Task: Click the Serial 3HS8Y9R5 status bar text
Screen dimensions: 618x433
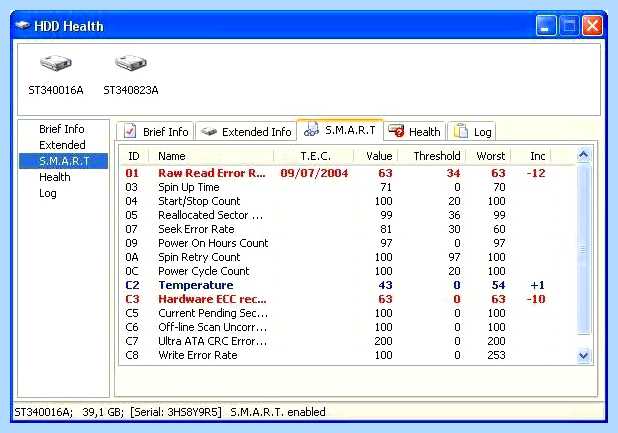Action: (176, 412)
